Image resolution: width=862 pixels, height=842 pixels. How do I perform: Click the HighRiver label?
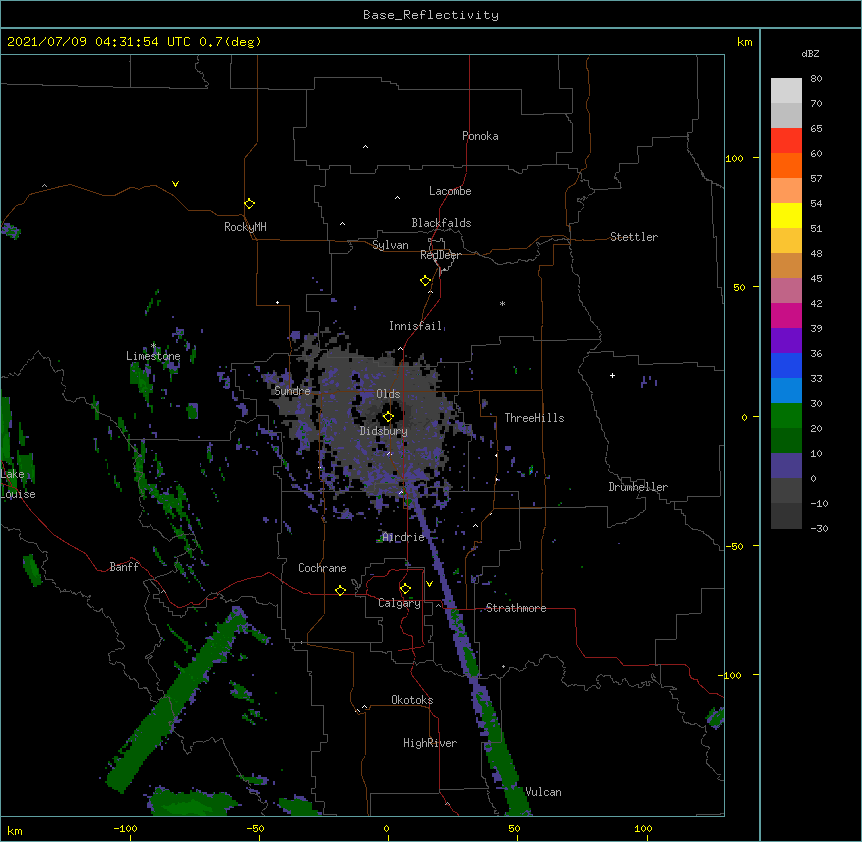click(430, 743)
